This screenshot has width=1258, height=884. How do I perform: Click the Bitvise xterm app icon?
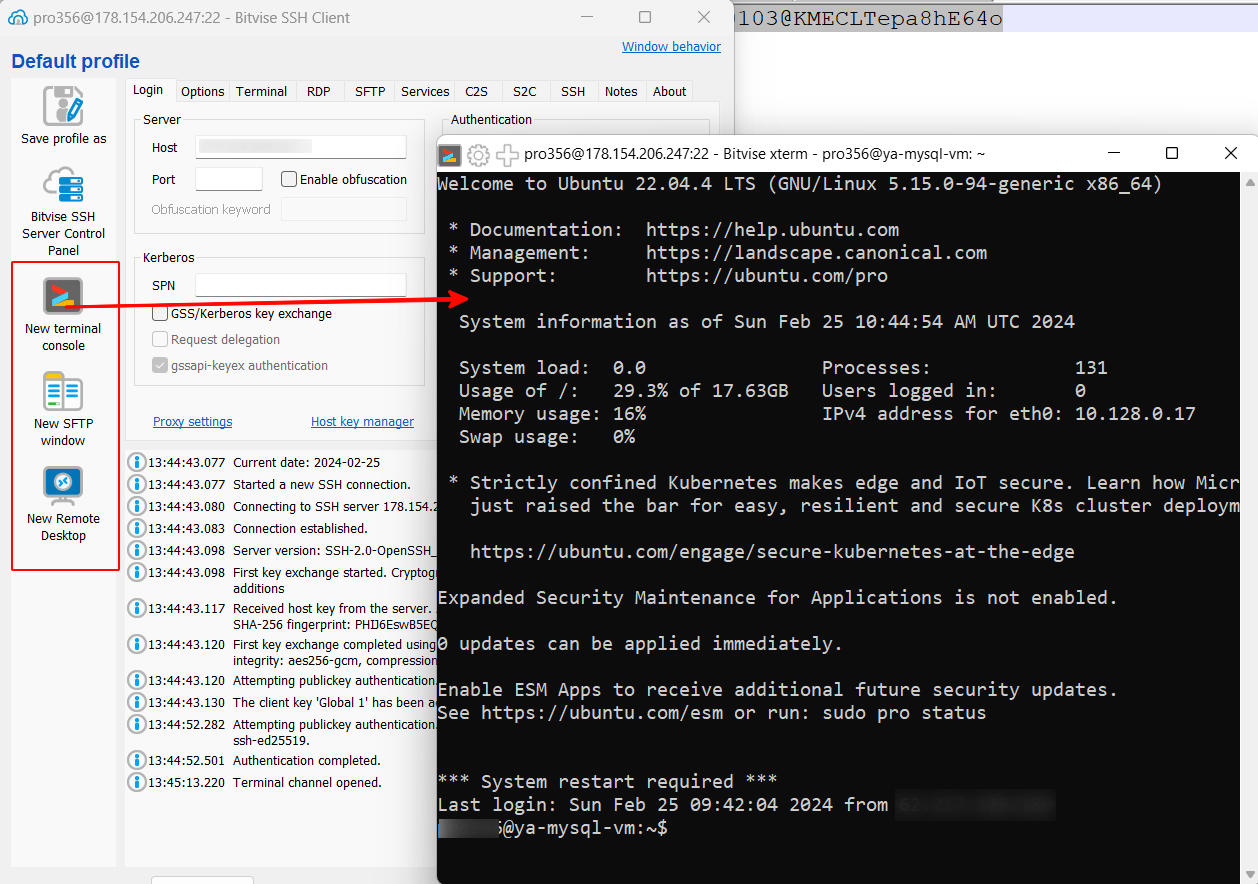[x=450, y=154]
